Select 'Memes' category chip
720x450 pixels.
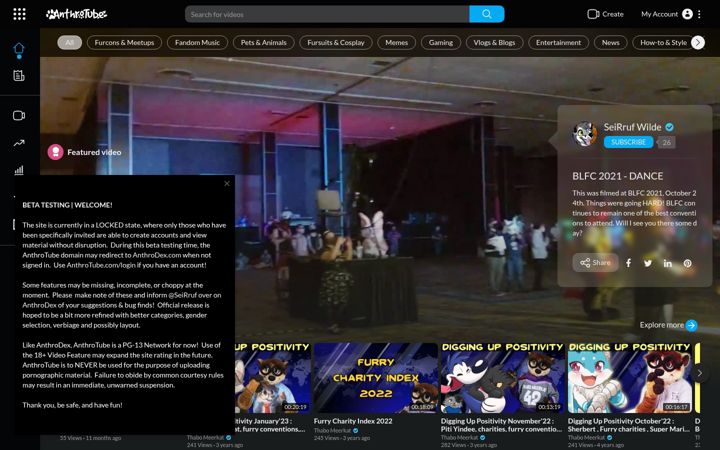[397, 43]
